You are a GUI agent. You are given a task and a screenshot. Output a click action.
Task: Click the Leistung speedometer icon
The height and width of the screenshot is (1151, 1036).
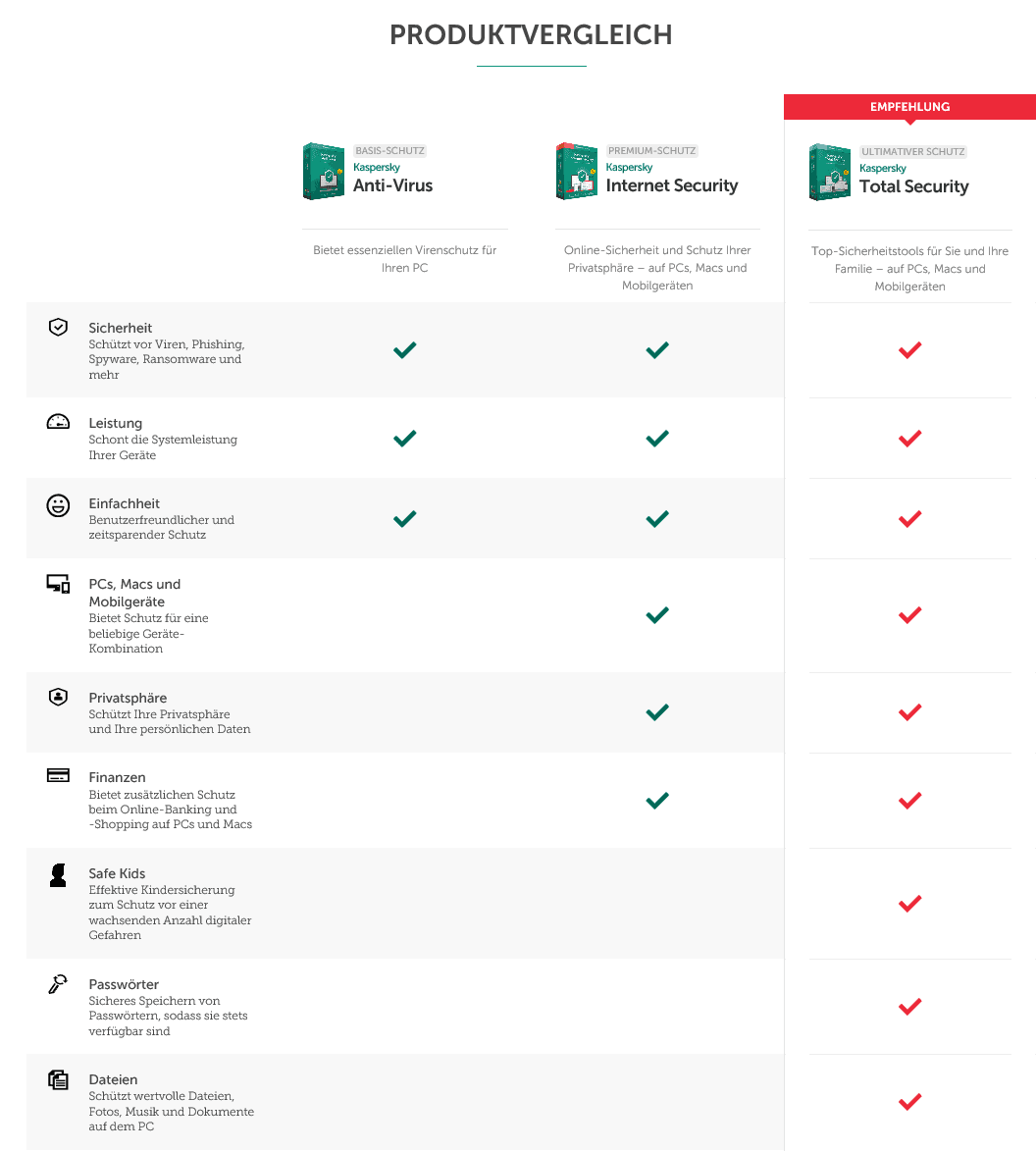click(x=58, y=422)
